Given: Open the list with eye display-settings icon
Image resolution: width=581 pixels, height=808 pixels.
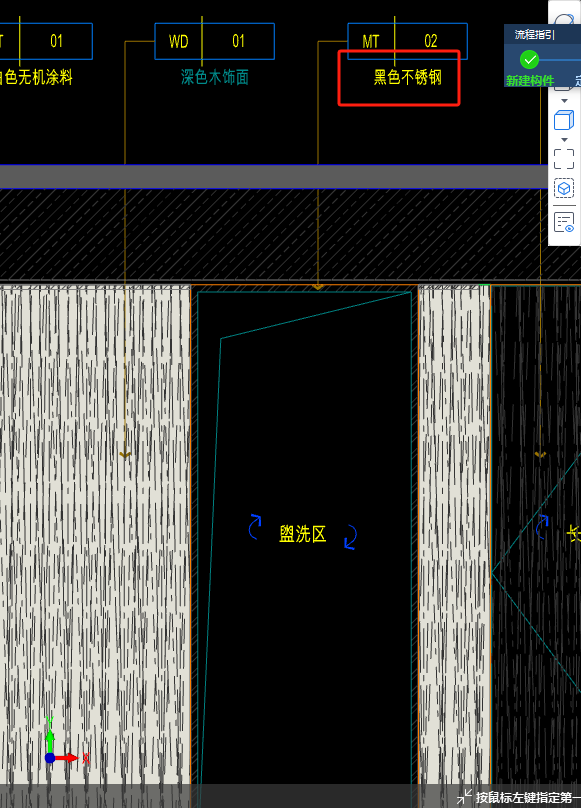Looking at the screenshot, I should tap(563, 223).
